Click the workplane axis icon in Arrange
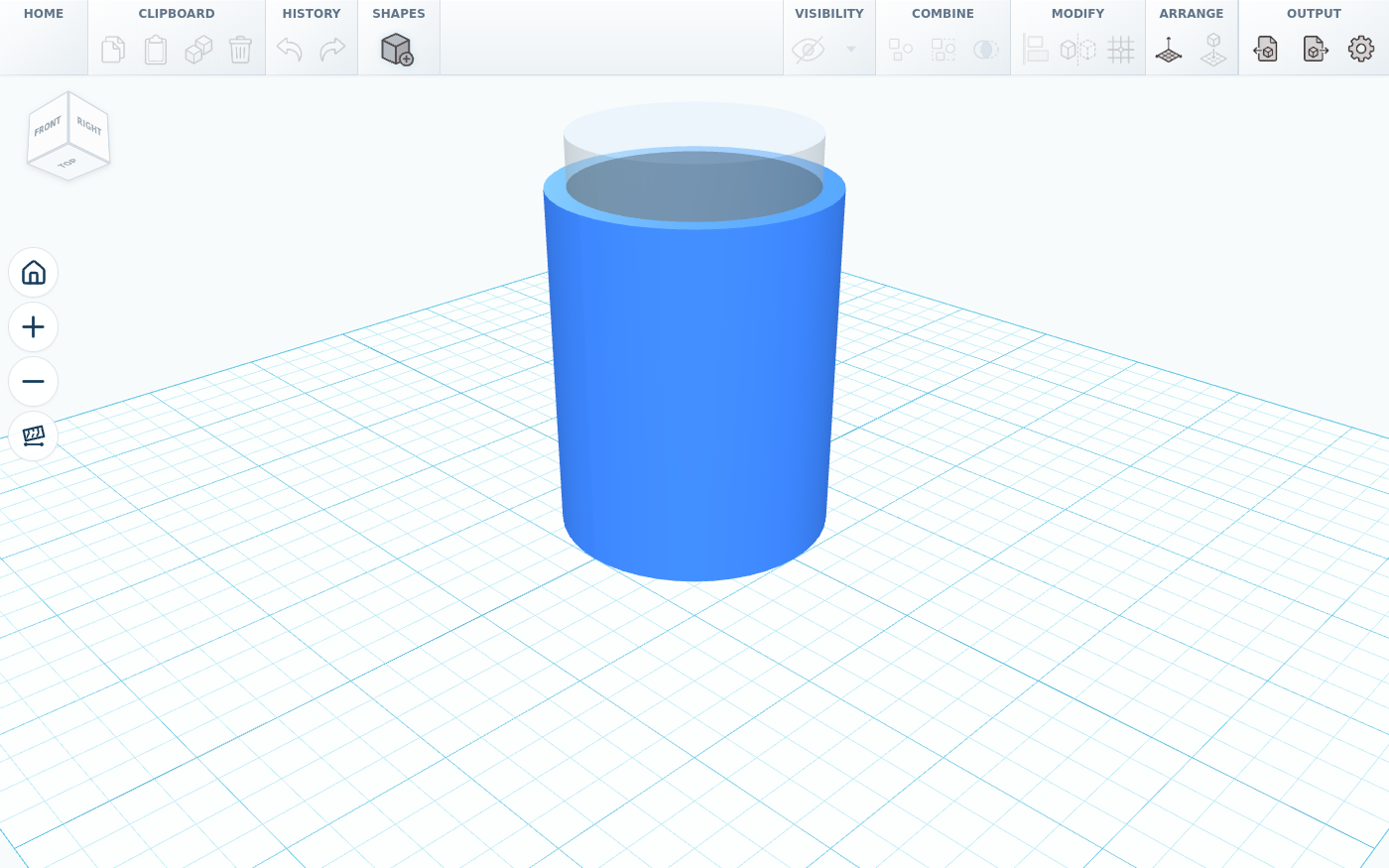This screenshot has width=1389, height=868. [x=1169, y=50]
